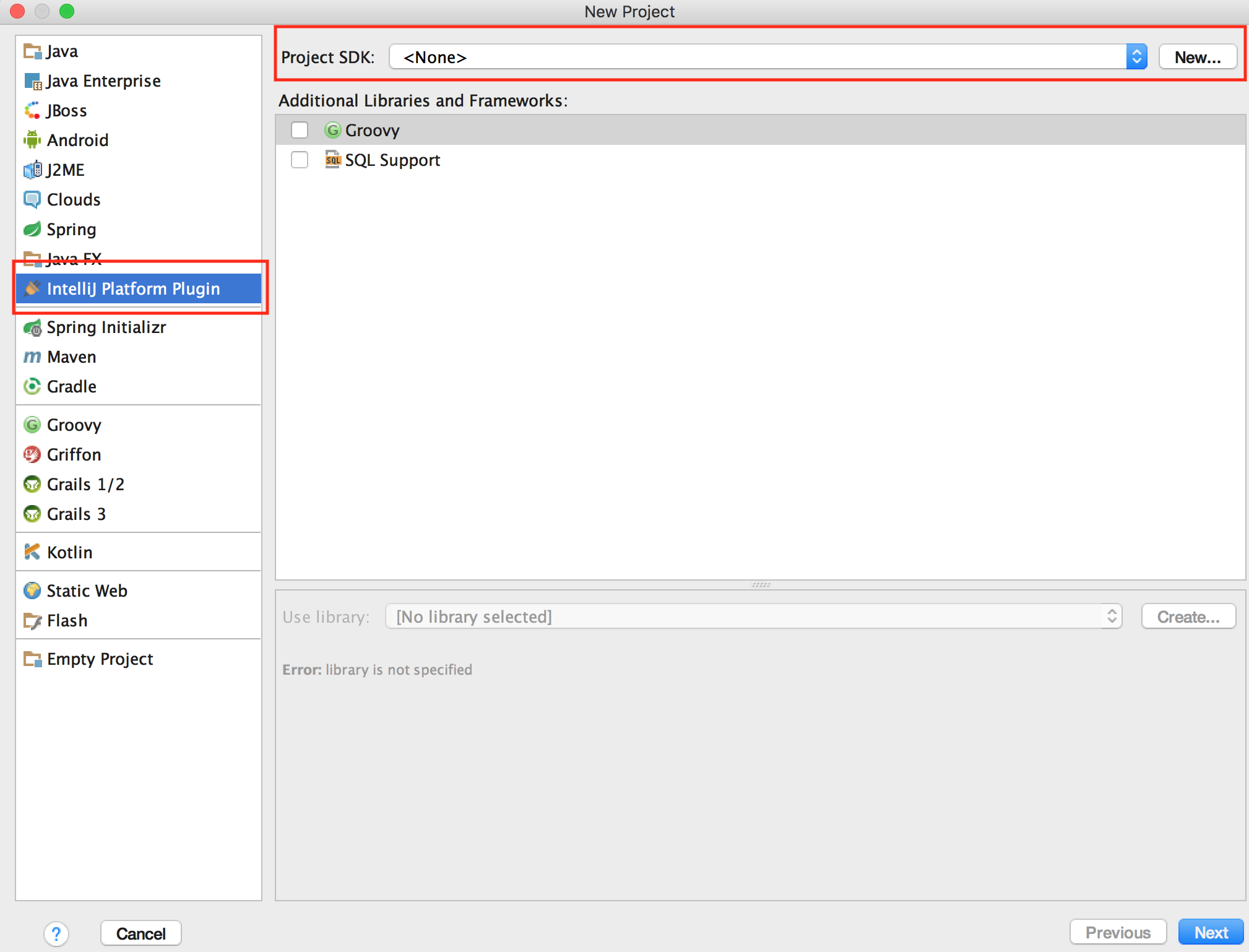The image size is (1249, 952).
Task: Select the Java project type icon
Action: coord(32,51)
